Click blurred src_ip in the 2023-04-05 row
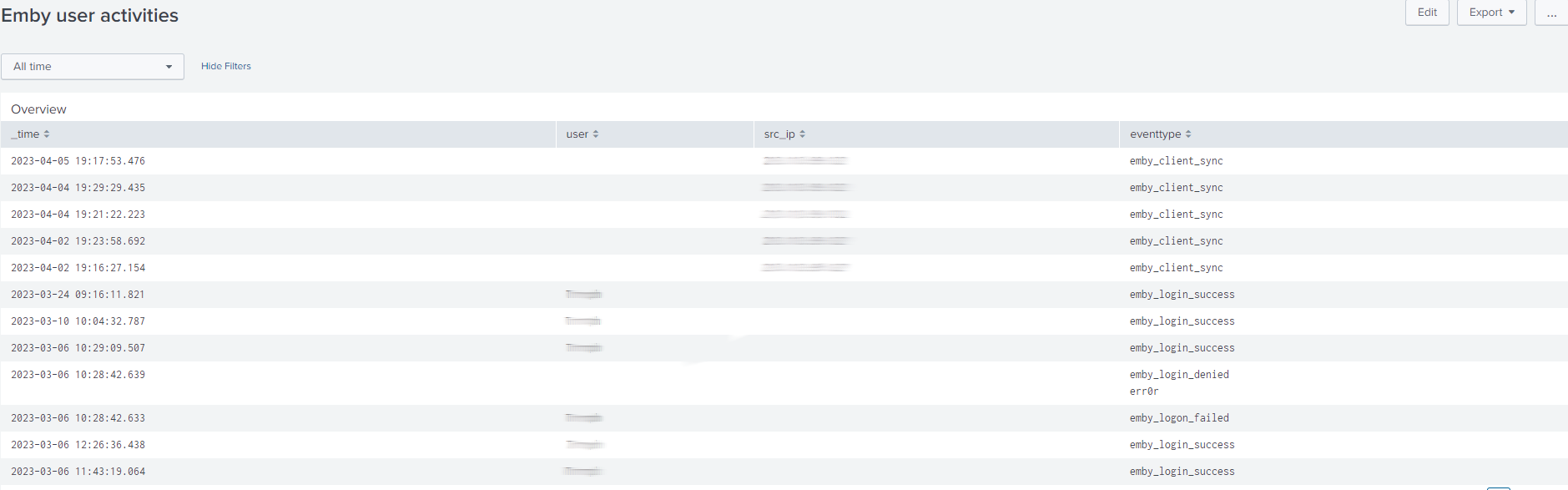The width and height of the screenshot is (1568, 490). click(805, 160)
